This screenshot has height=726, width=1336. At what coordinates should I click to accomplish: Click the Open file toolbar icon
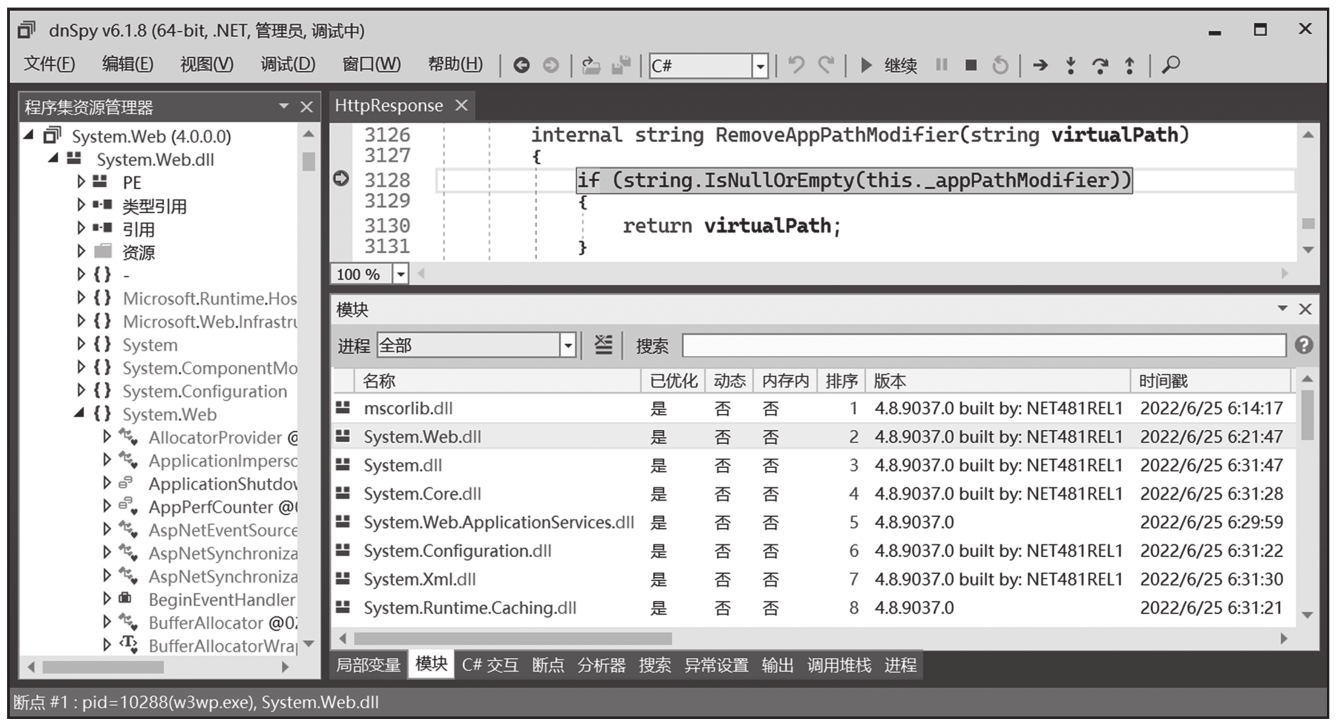tap(591, 65)
